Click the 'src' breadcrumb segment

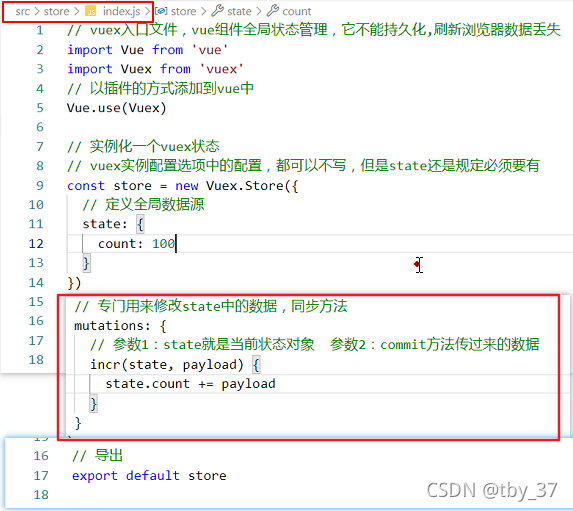pos(22,12)
